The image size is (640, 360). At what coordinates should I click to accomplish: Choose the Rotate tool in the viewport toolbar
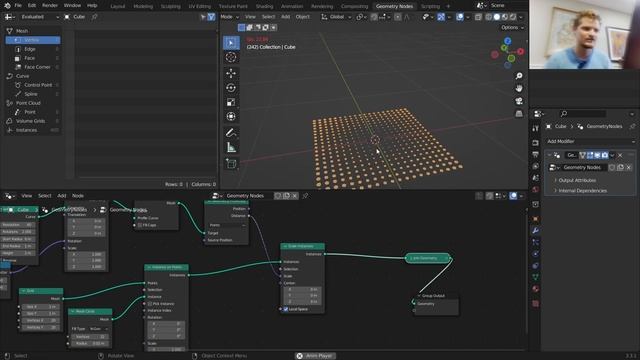(x=231, y=88)
